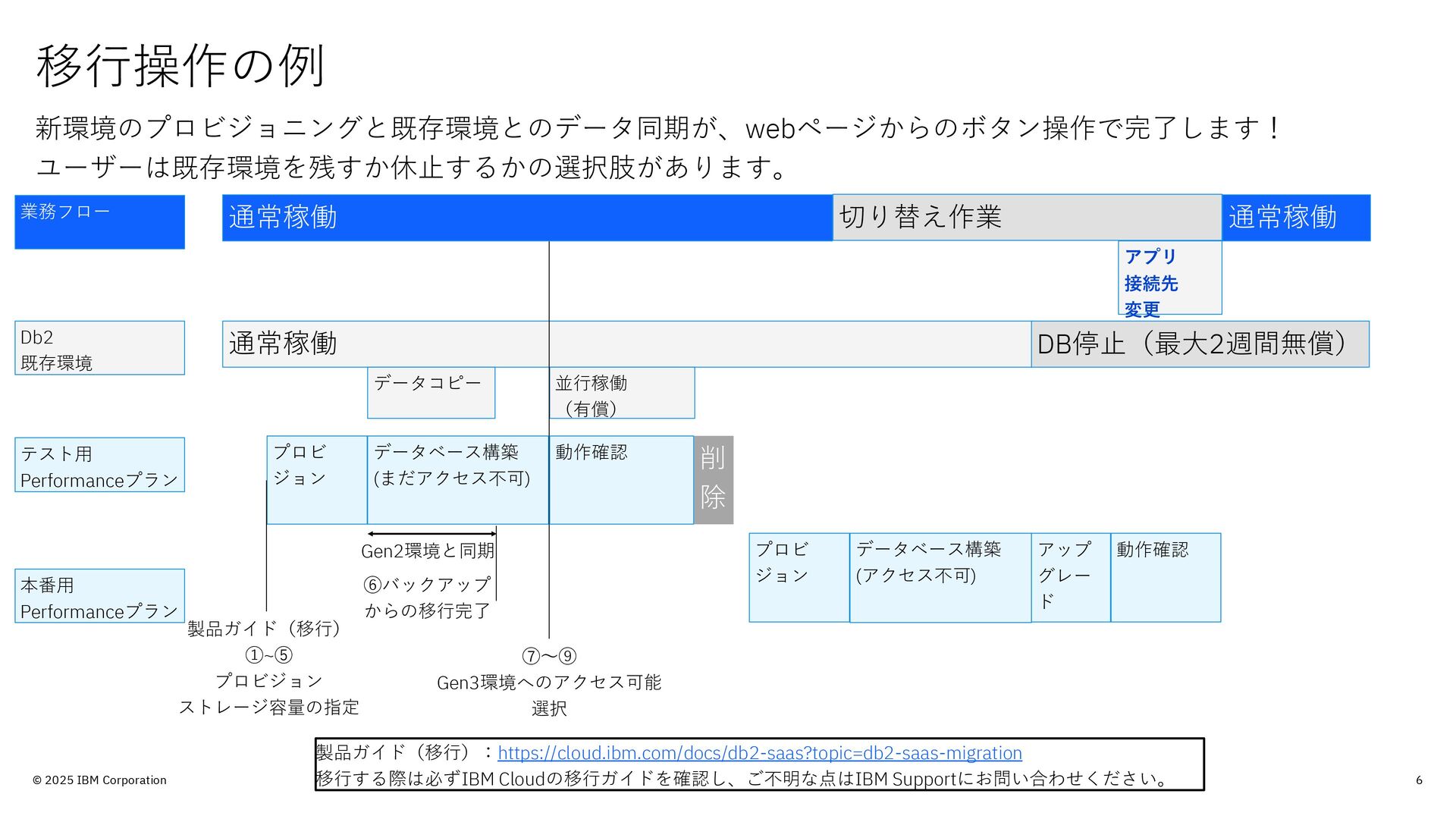Click the gray 削除 block

714,479
